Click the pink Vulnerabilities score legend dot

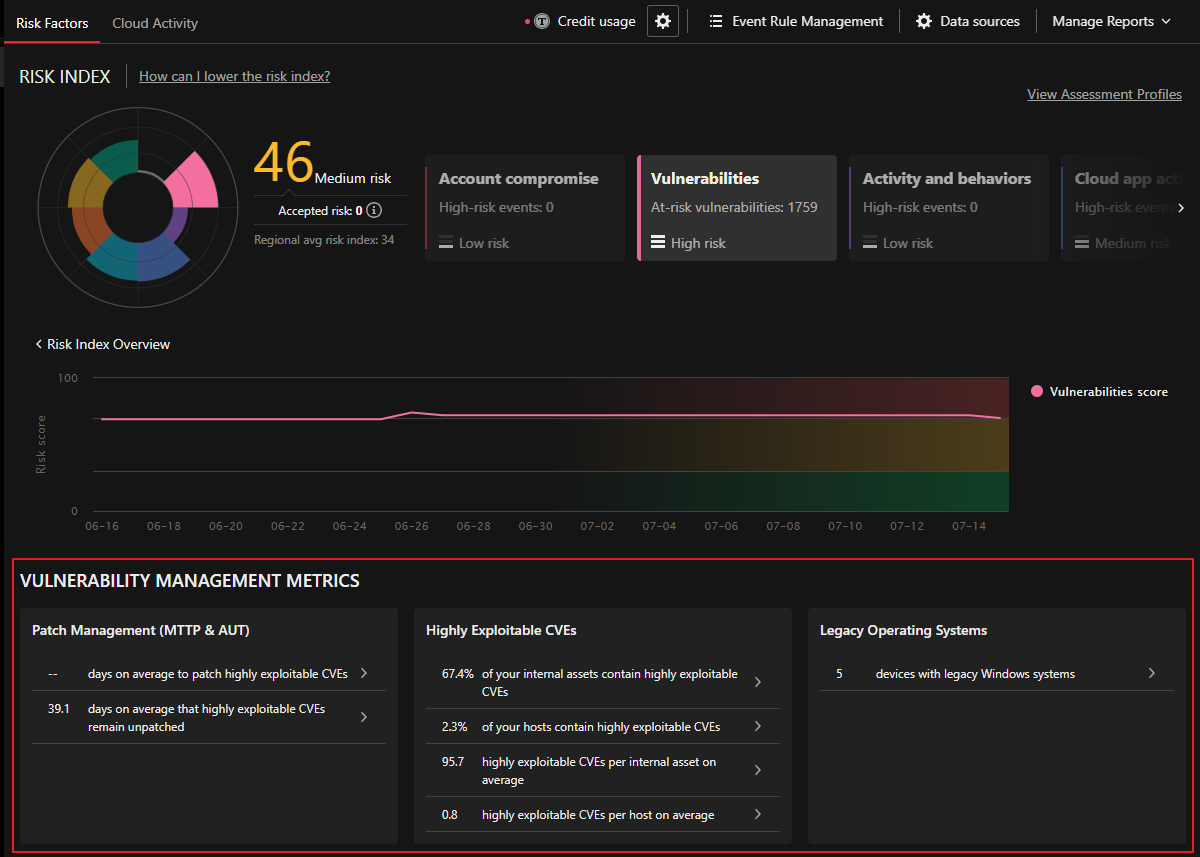pyautogui.click(x=1037, y=392)
